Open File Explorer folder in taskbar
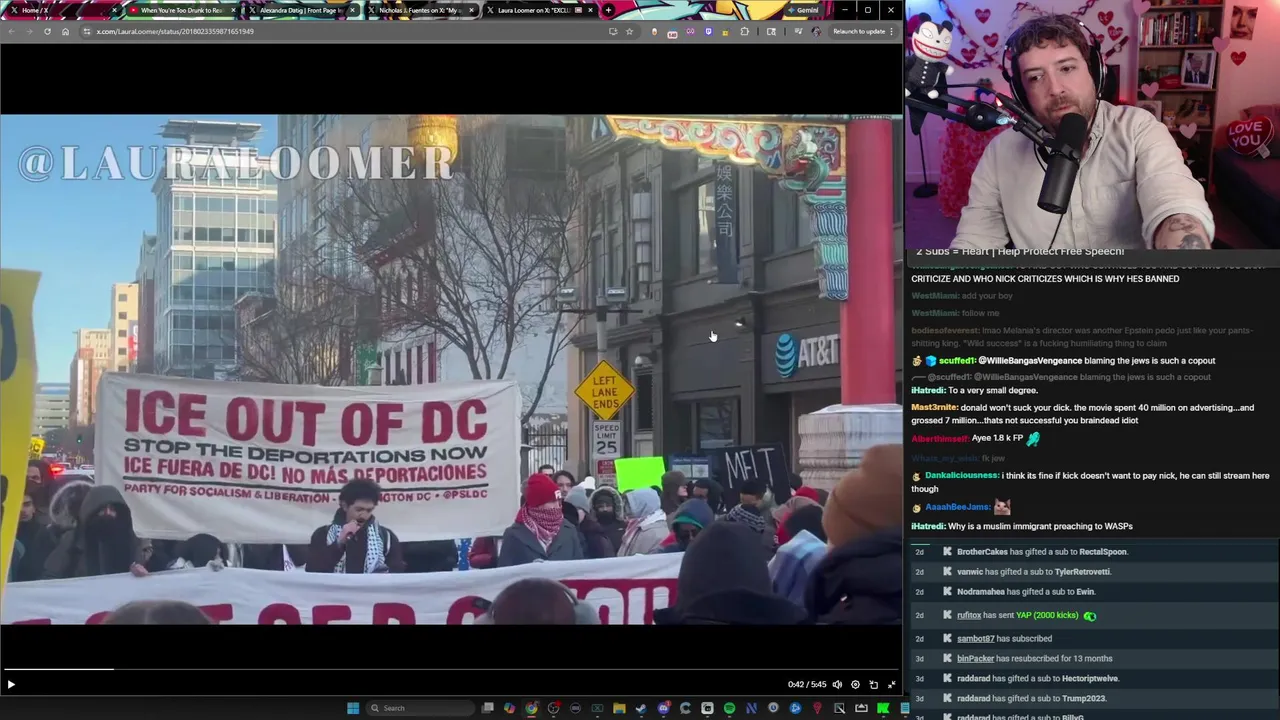Image resolution: width=1280 pixels, height=720 pixels. point(619,708)
